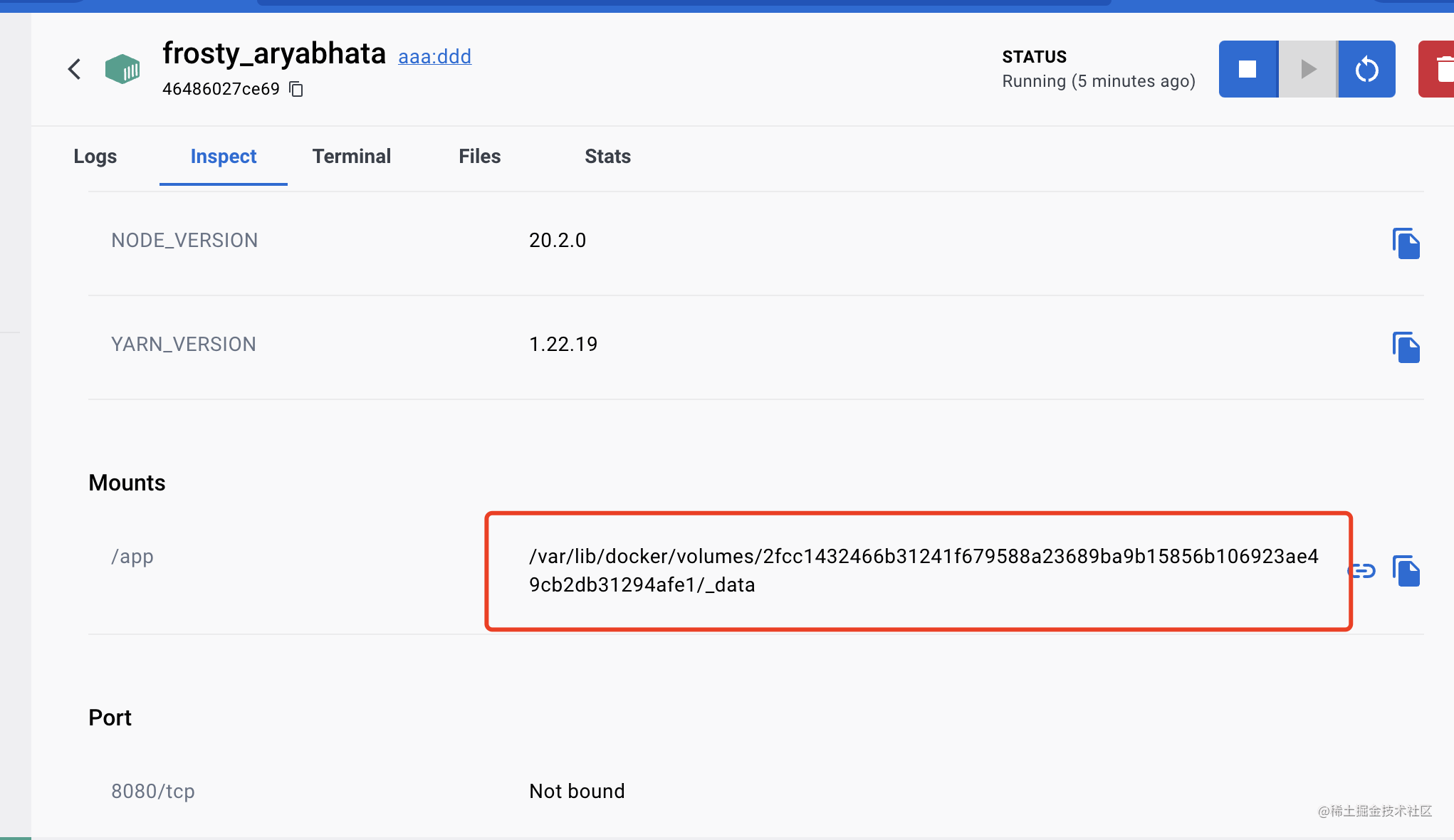The width and height of the screenshot is (1454, 840).
Task: Open the Terminal tab
Action: pyautogui.click(x=352, y=157)
